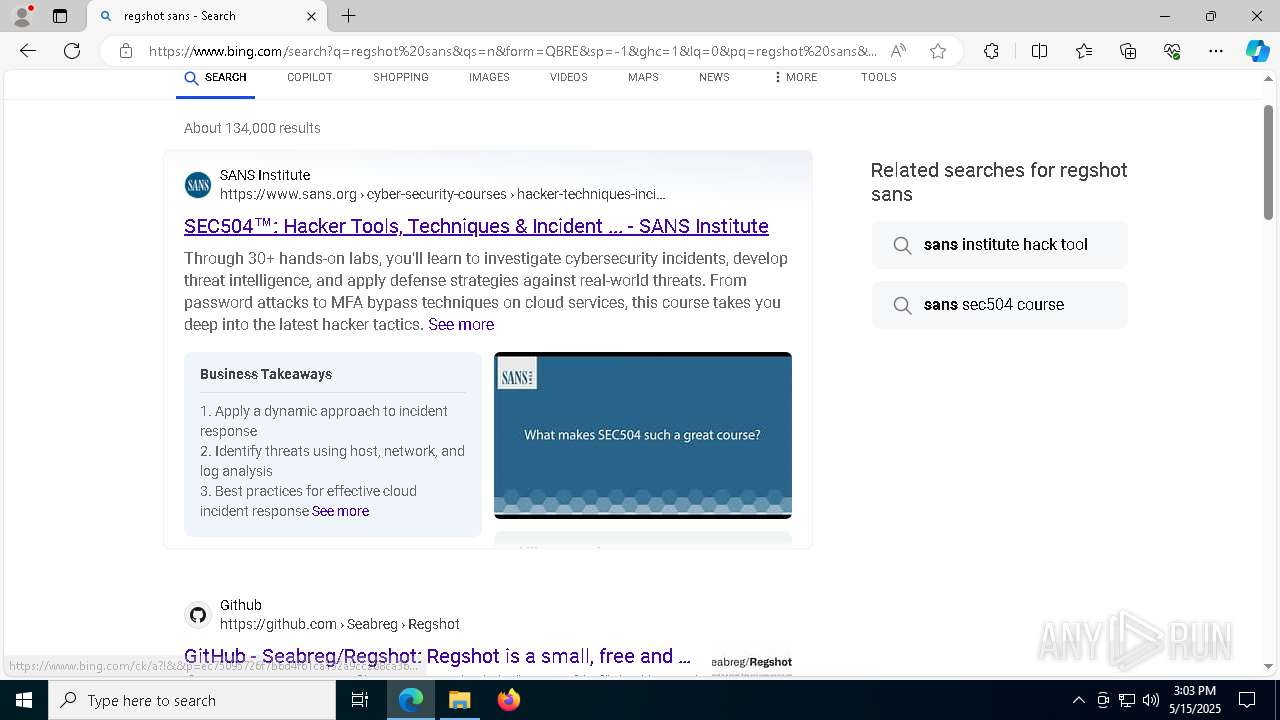The image size is (1280, 720).
Task: Expand Business Takeaways See more link
Action: click(x=340, y=511)
